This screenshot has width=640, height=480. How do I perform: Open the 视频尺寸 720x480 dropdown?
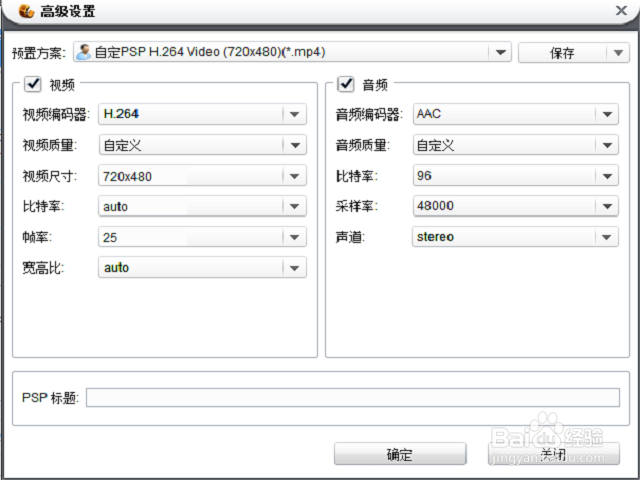click(202, 176)
